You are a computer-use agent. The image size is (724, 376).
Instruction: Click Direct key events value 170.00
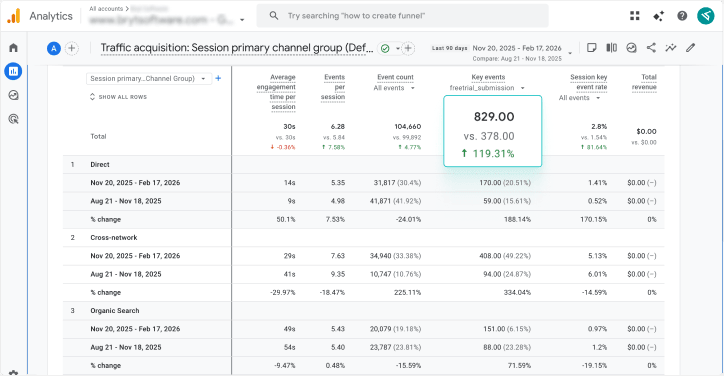pos(490,183)
